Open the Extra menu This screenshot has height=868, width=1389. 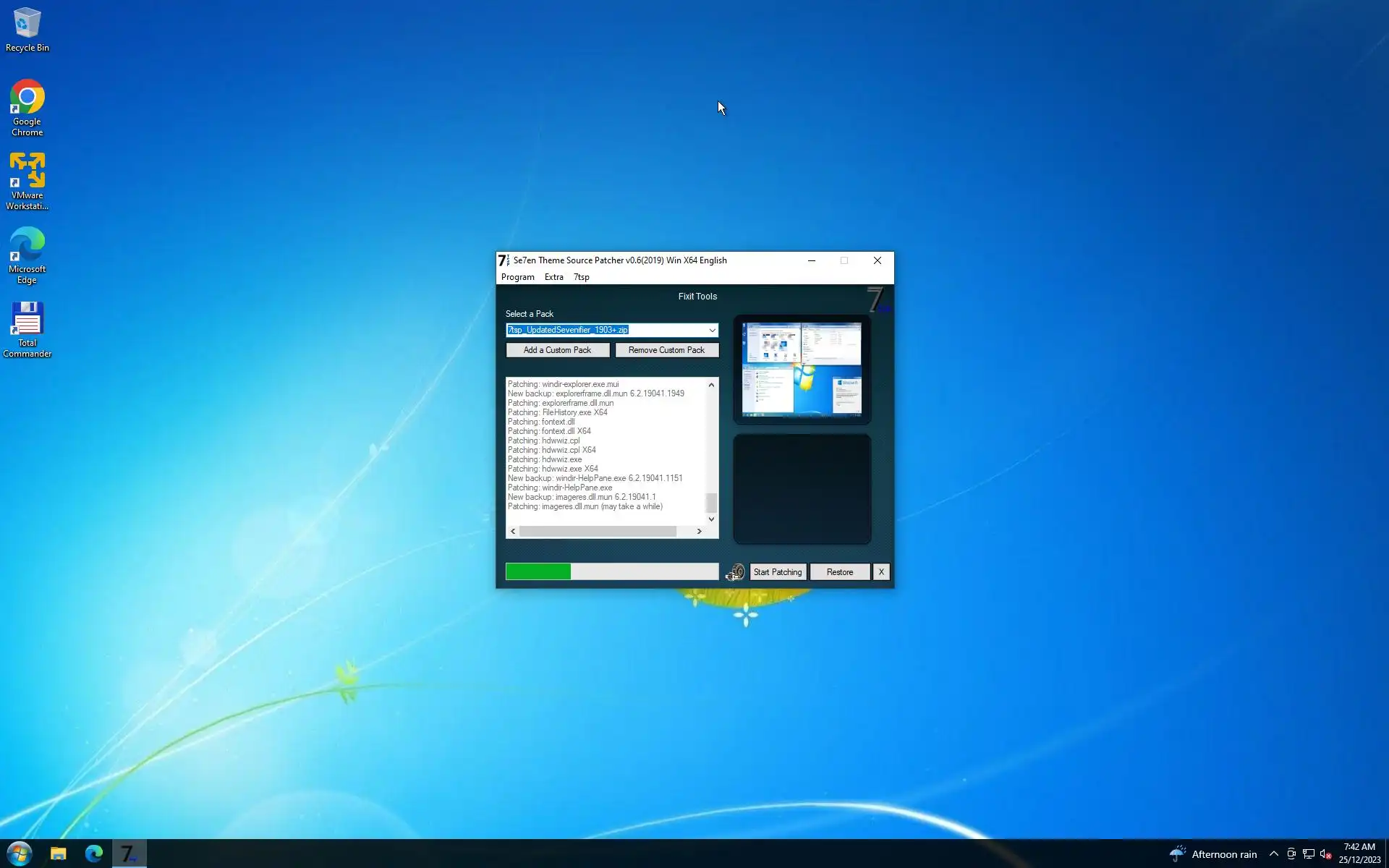point(553,277)
